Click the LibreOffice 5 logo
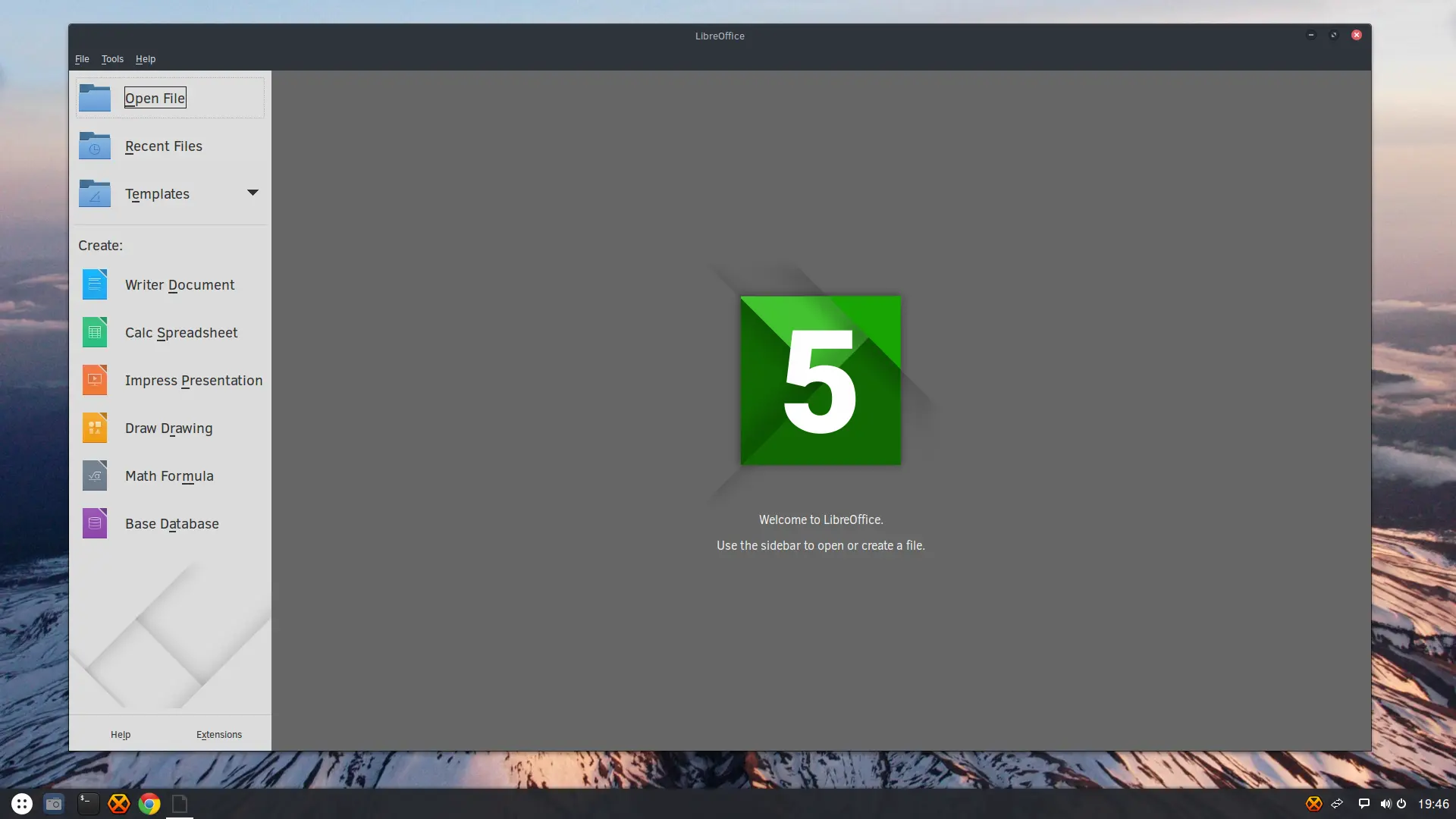 (x=821, y=380)
